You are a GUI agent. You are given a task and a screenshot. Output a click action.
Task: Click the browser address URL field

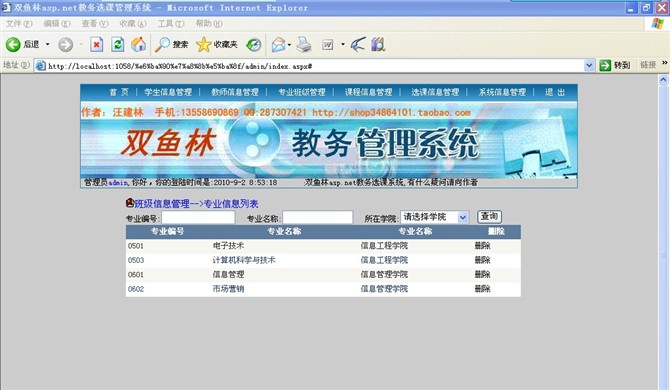315,66
